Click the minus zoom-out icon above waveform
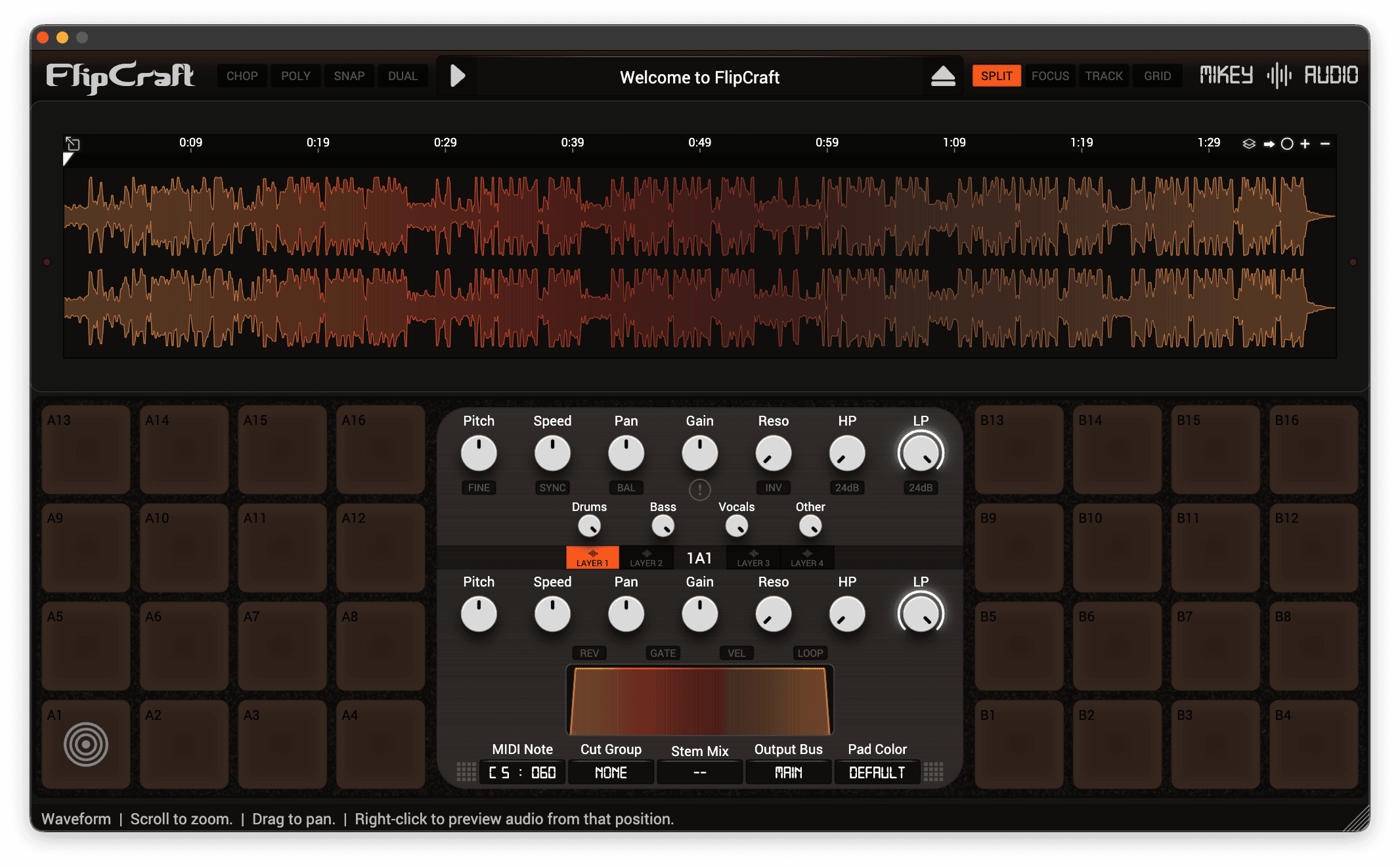Image resolution: width=1400 pixels, height=867 pixels. (x=1325, y=144)
